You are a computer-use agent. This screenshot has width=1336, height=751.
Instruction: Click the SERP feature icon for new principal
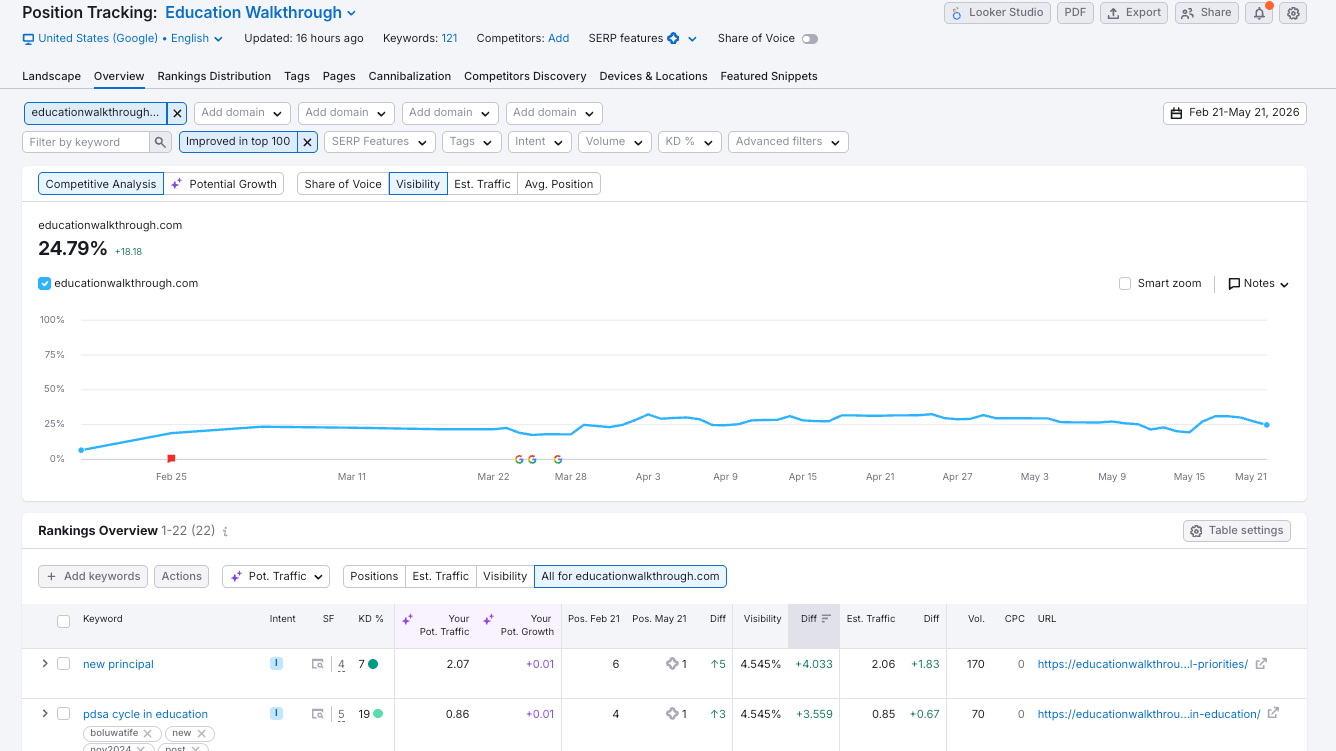(318, 664)
